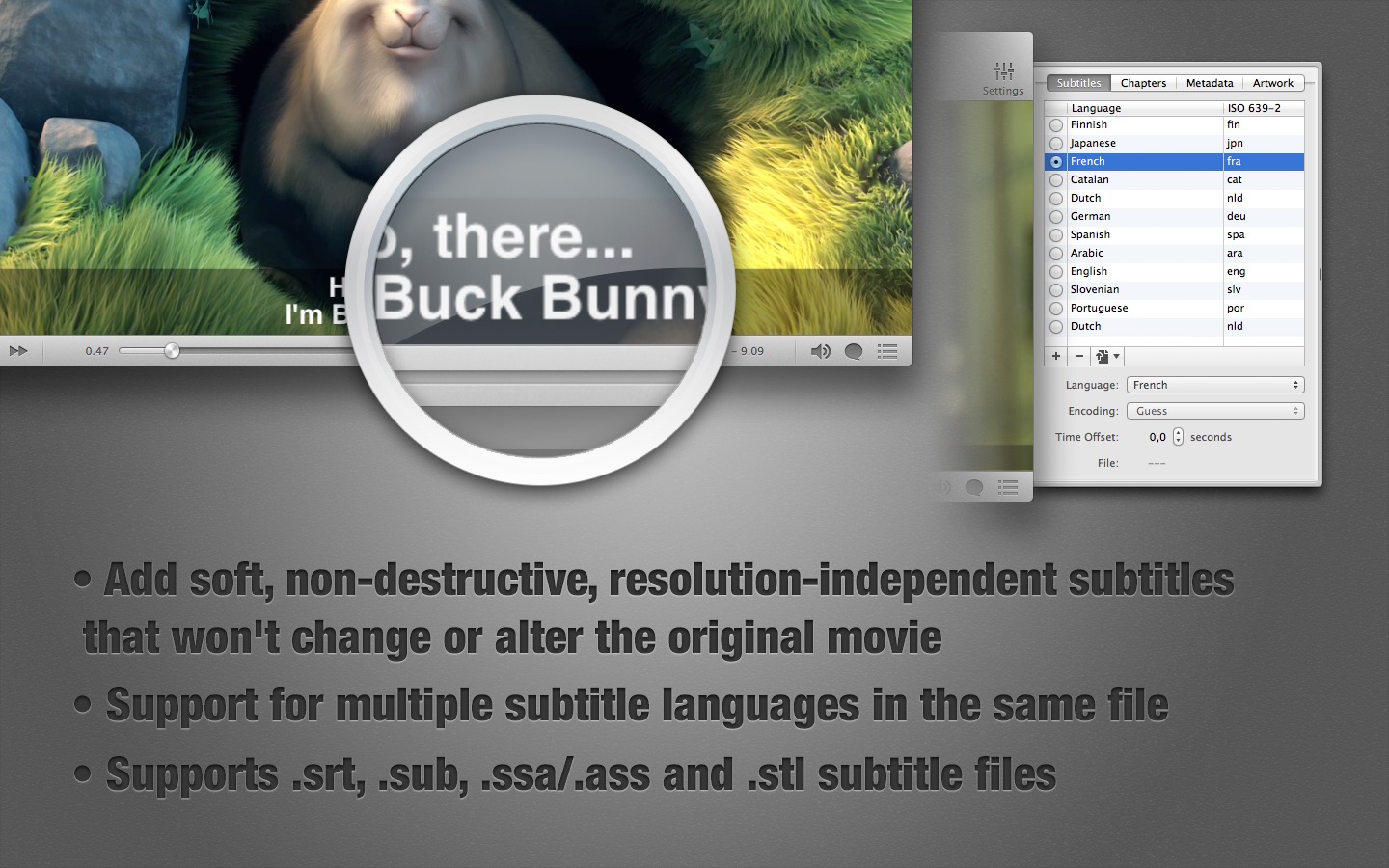
Task: Open the Encoding dropdown set to Guess
Action: (x=1214, y=411)
